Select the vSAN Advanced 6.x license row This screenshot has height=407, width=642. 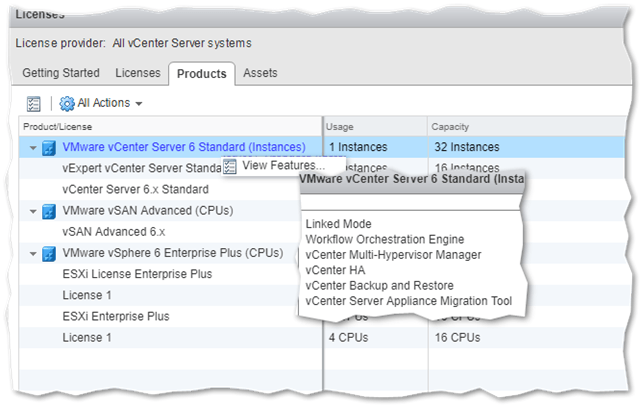coord(113,232)
